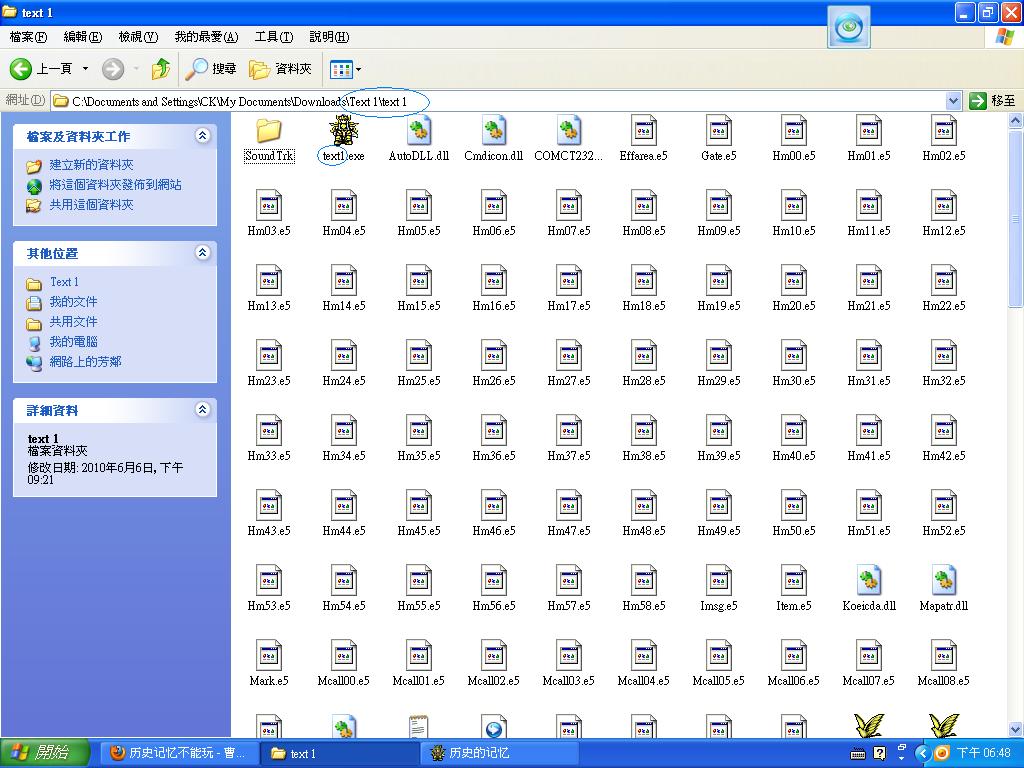Image resolution: width=1024 pixels, height=768 pixels.
Task: Click the Up one level folder icon
Action: point(160,69)
